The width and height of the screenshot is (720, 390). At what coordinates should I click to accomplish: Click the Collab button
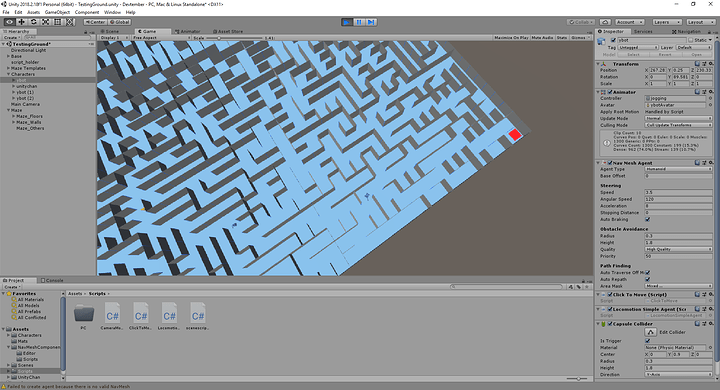(581, 22)
